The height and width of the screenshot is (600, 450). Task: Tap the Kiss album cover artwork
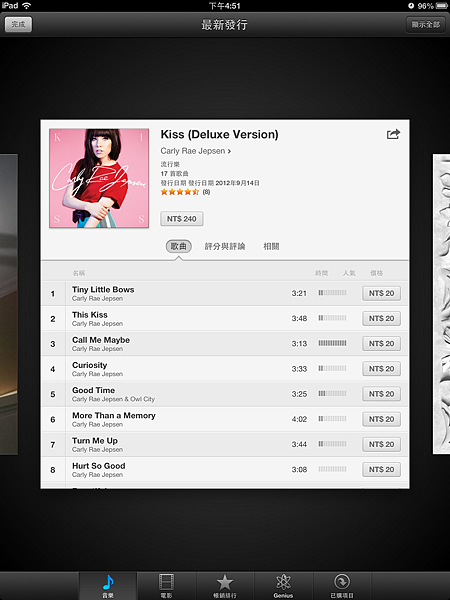pos(99,178)
